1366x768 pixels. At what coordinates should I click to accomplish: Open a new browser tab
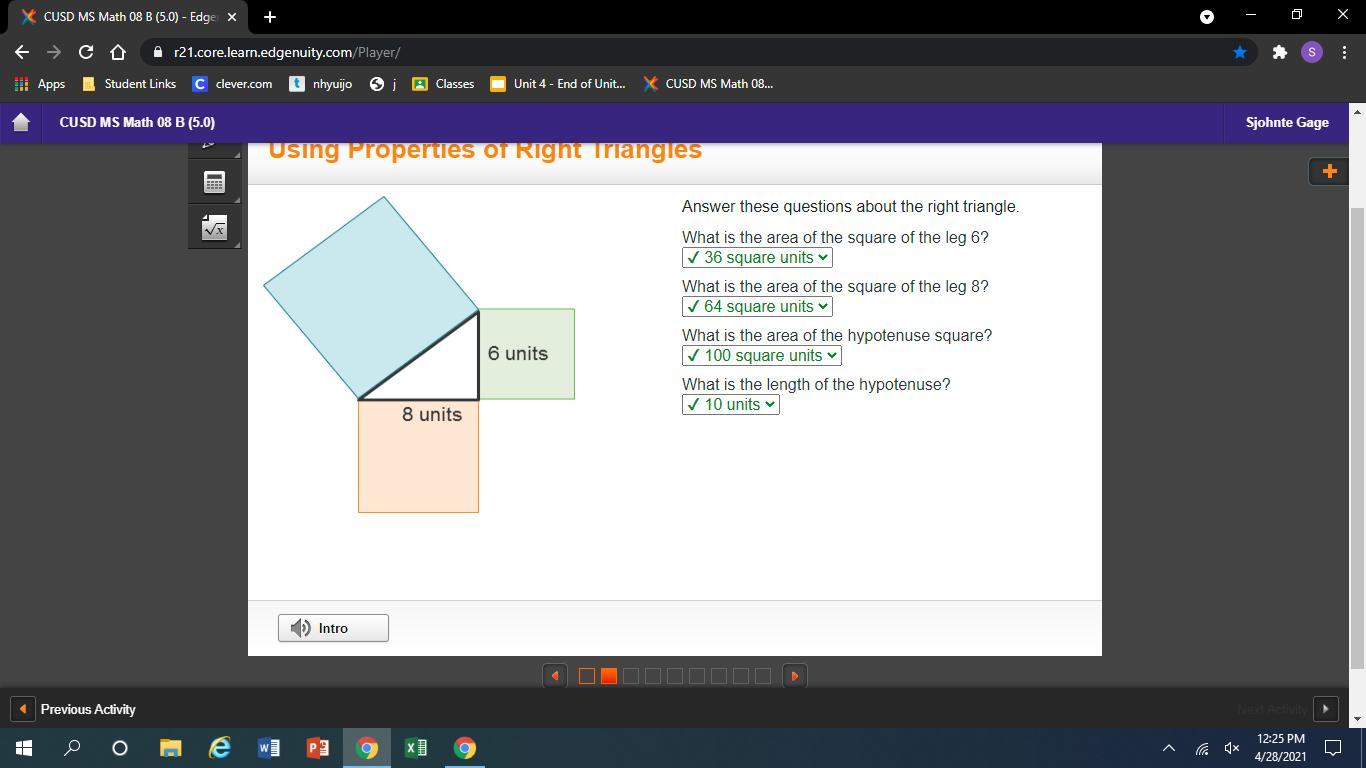pos(270,17)
